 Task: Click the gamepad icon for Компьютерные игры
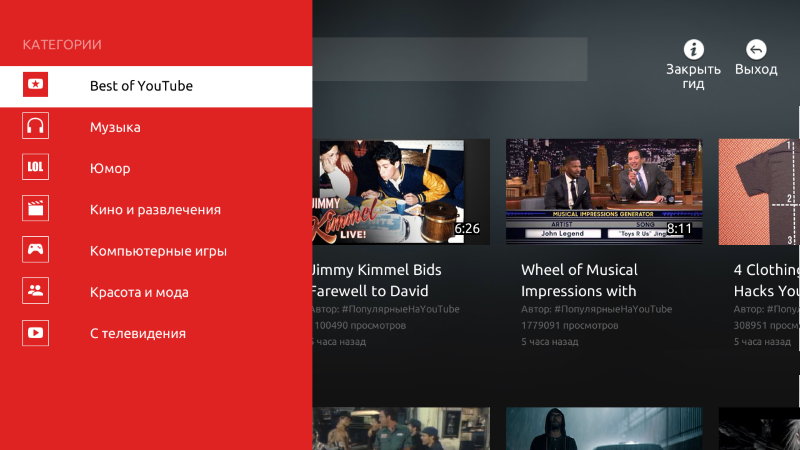35,249
